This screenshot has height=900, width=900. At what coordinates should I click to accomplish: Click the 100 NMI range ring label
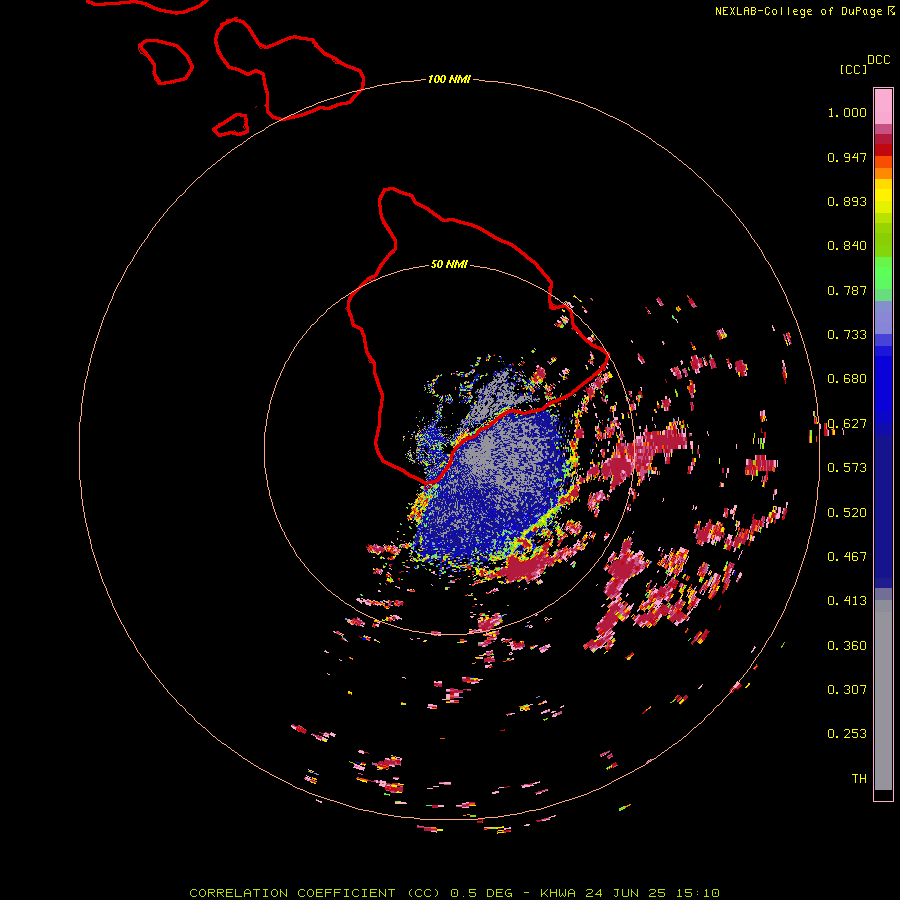pyautogui.click(x=449, y=79)
